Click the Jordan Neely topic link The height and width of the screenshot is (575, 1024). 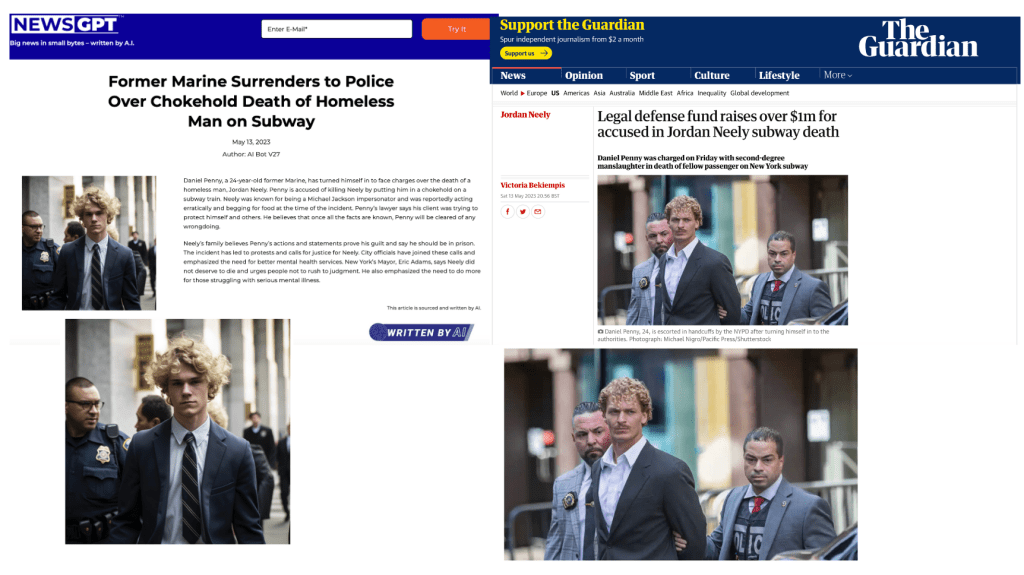525,114
